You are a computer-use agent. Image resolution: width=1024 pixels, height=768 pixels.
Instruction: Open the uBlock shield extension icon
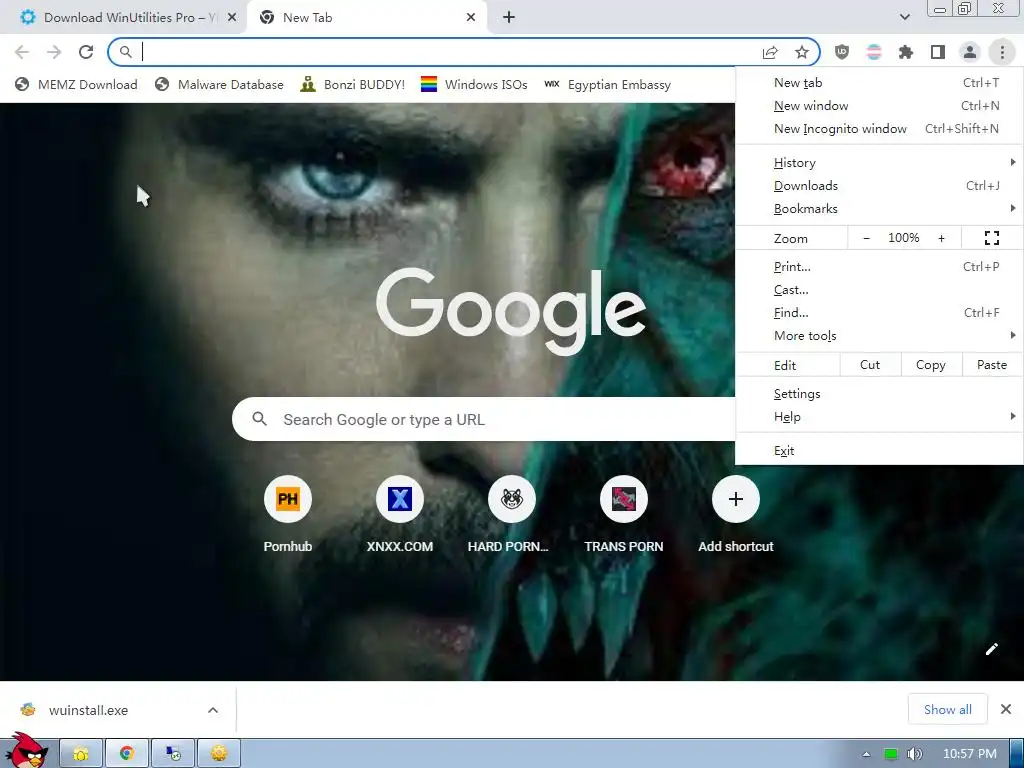(x=842, y=52)
